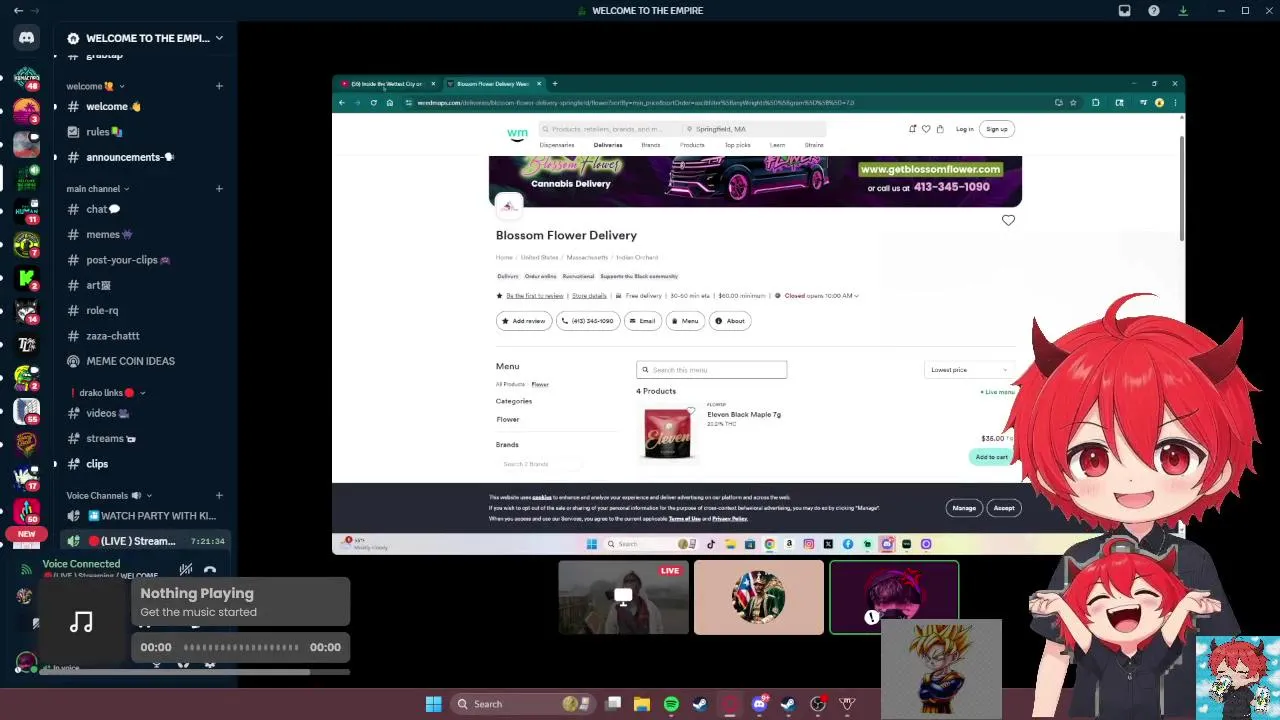Switch to Inside the Wettest City tab
Screen dimensions: 1280x720
pyautogui.click(x=386, y=84)
